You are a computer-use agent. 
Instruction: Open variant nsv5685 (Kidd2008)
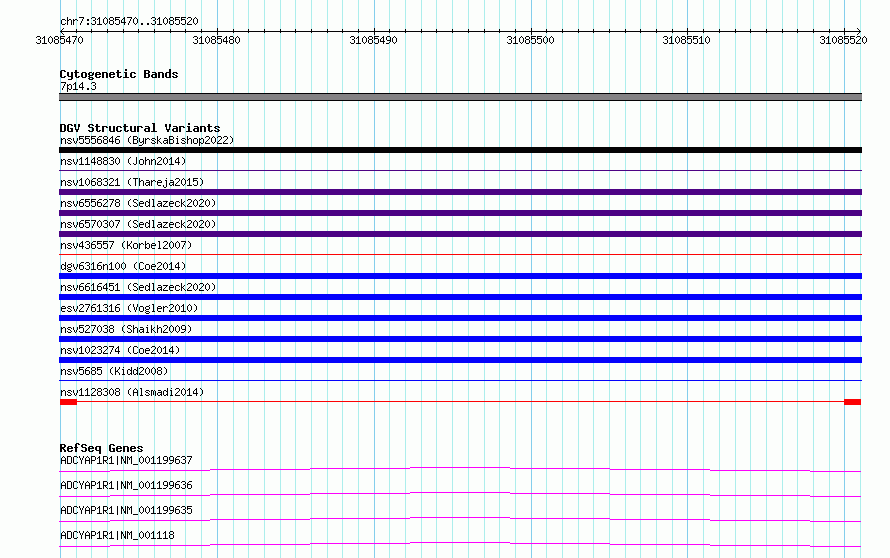[114, 371]
